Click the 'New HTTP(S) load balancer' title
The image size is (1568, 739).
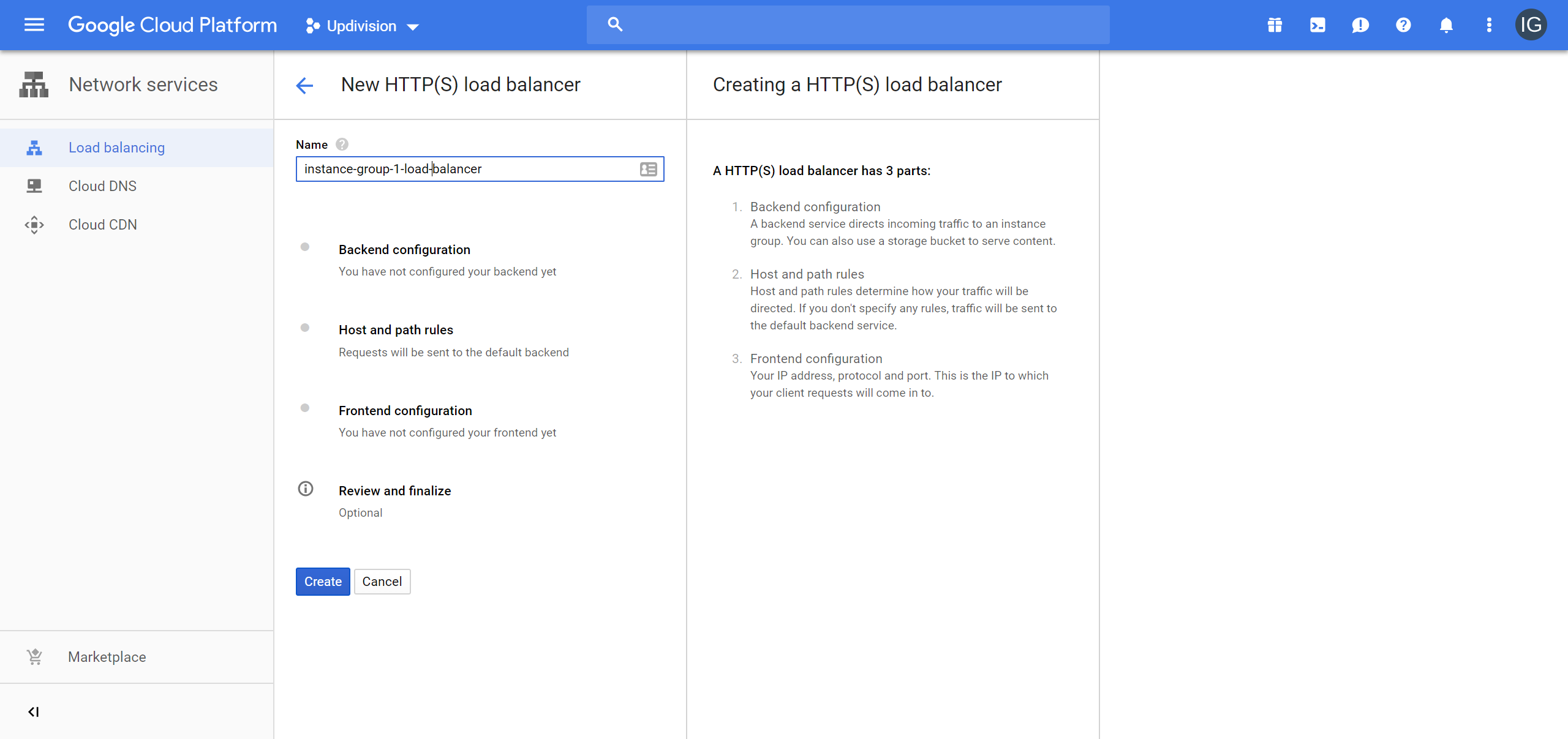pos(461,84)
